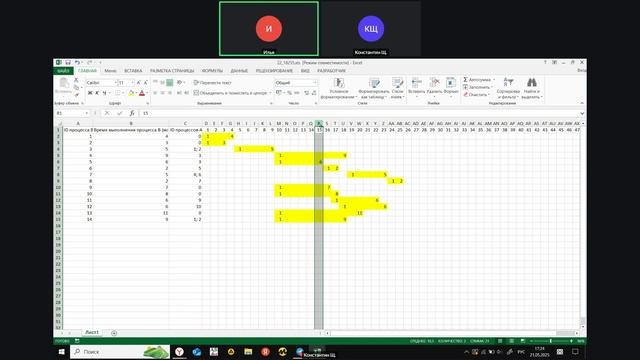The height and width of the screenshot is (360, 640).
Task: Enable Wrap Text (Перенести текст)
Action: pyautogui.click(x=212, y=82)
